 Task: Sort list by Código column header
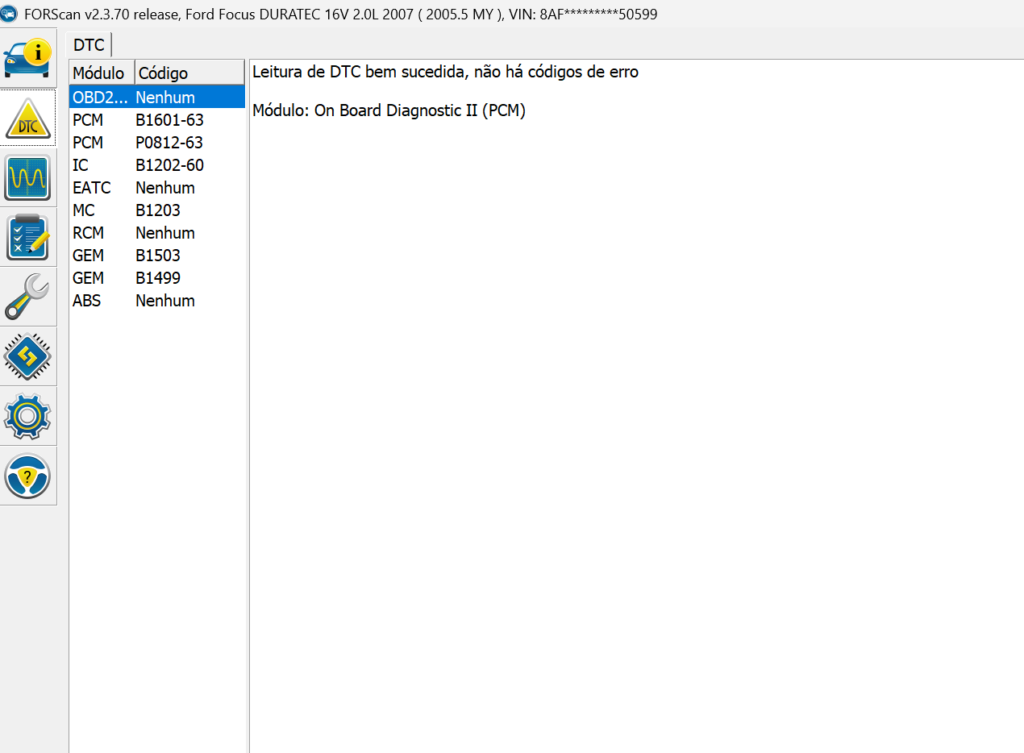(188, 73)
